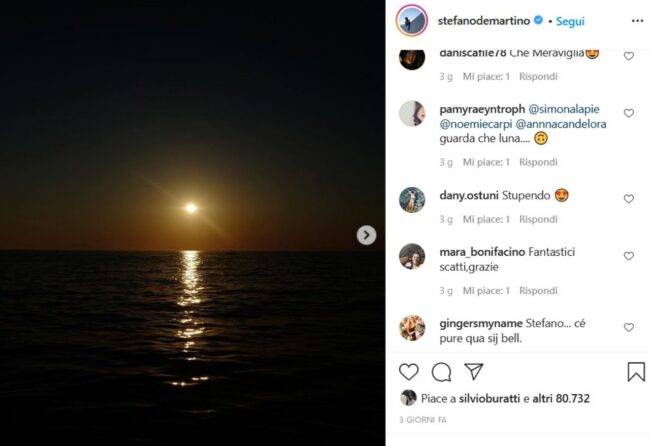Screen dimensions: 650x446
Task: Like dany.ostuni's Stupendo comment
Action: (x=628, y=199)
